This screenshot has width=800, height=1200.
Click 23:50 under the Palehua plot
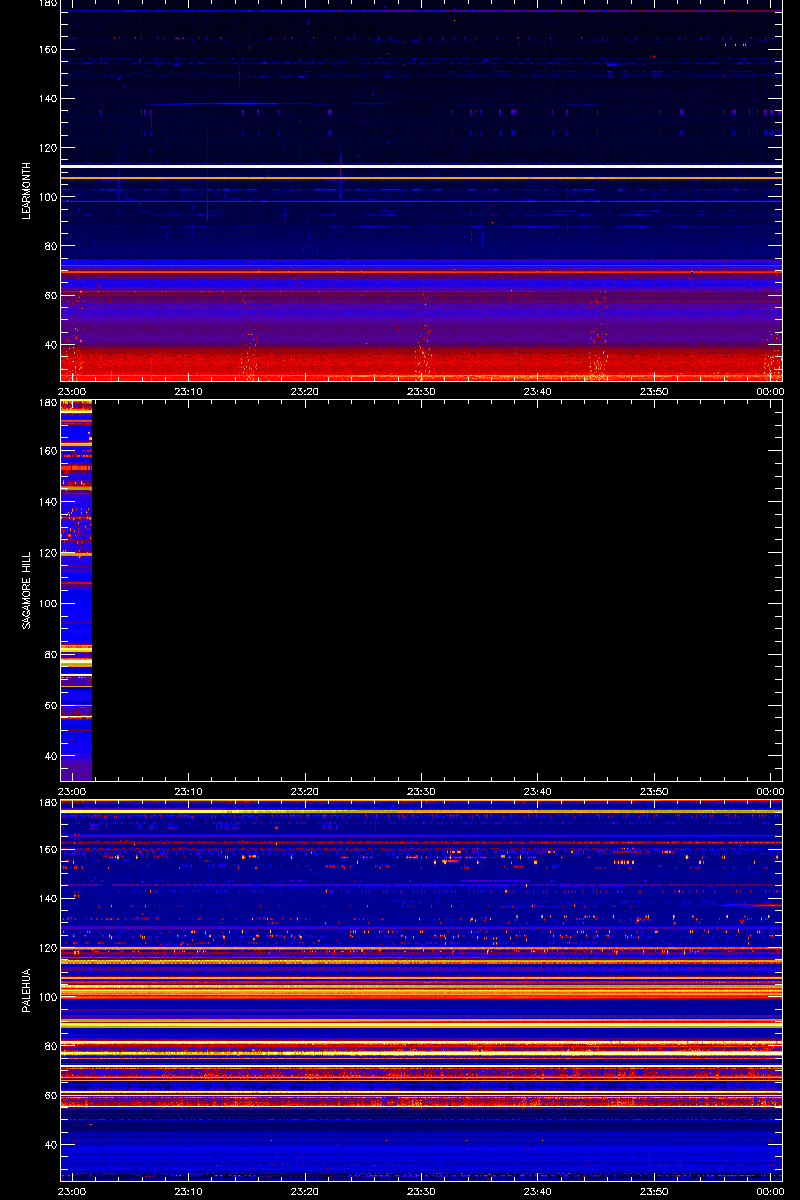[654, 1191]
